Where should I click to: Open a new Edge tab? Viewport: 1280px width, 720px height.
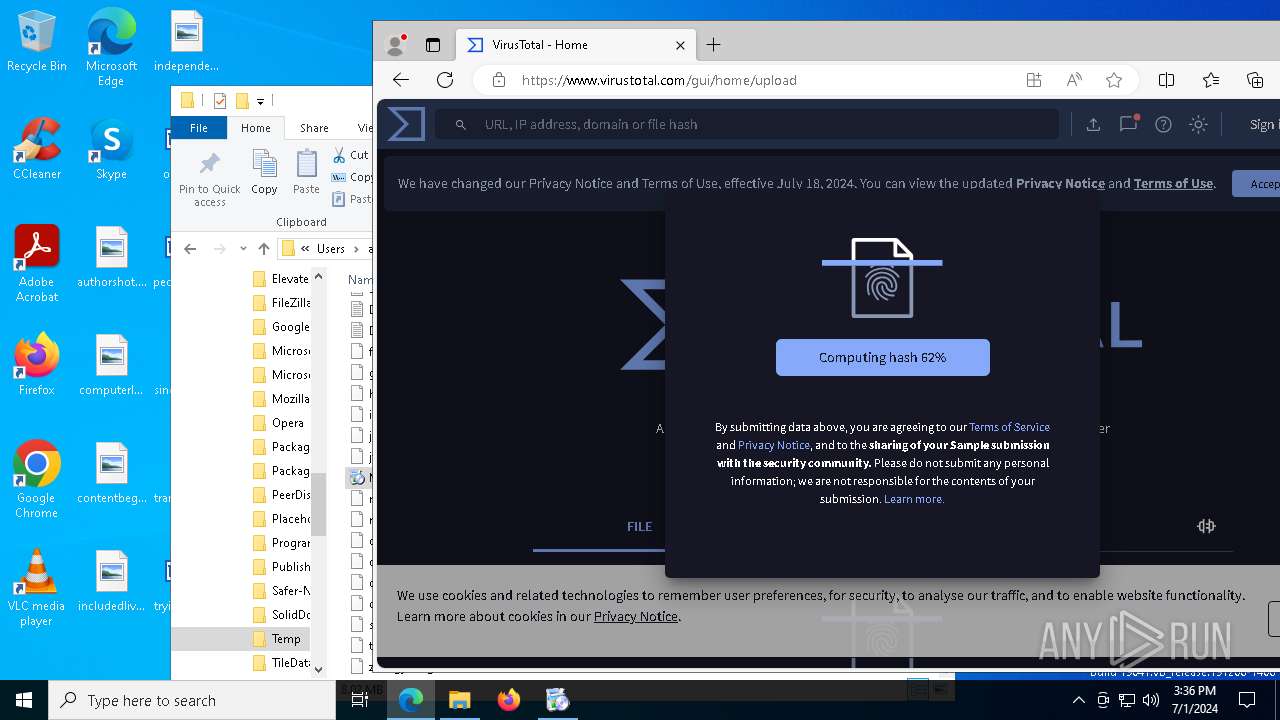coord(713,45)
